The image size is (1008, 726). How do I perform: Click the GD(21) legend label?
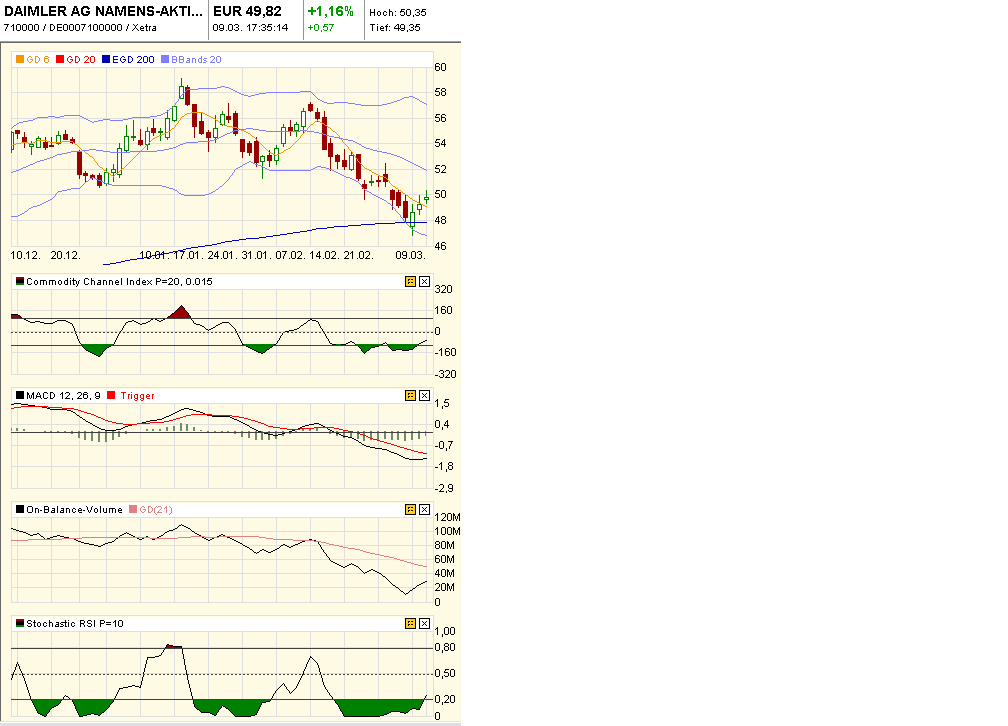(x=156, y=509)
